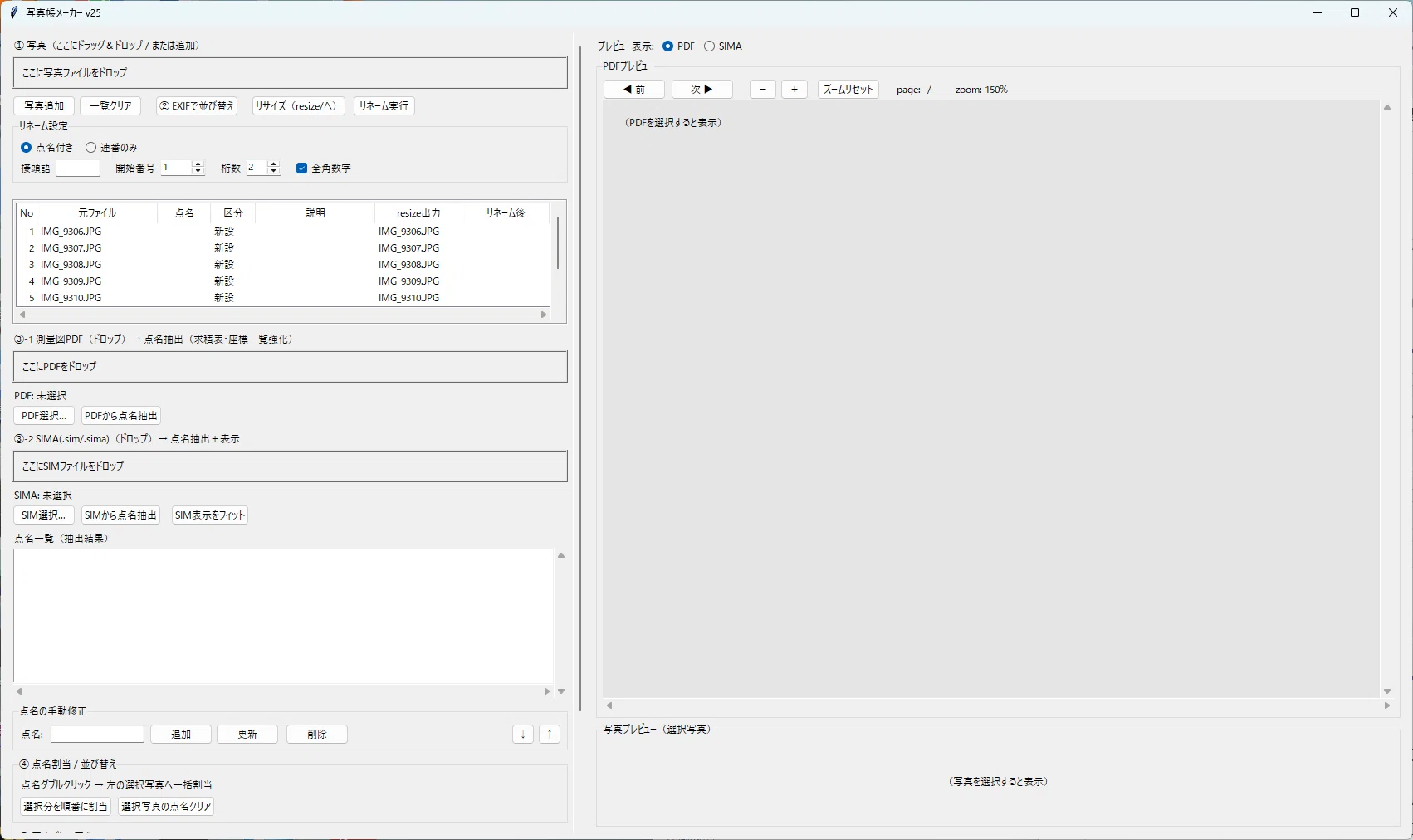Go to next page with 次▶

(x=702, y=90)
